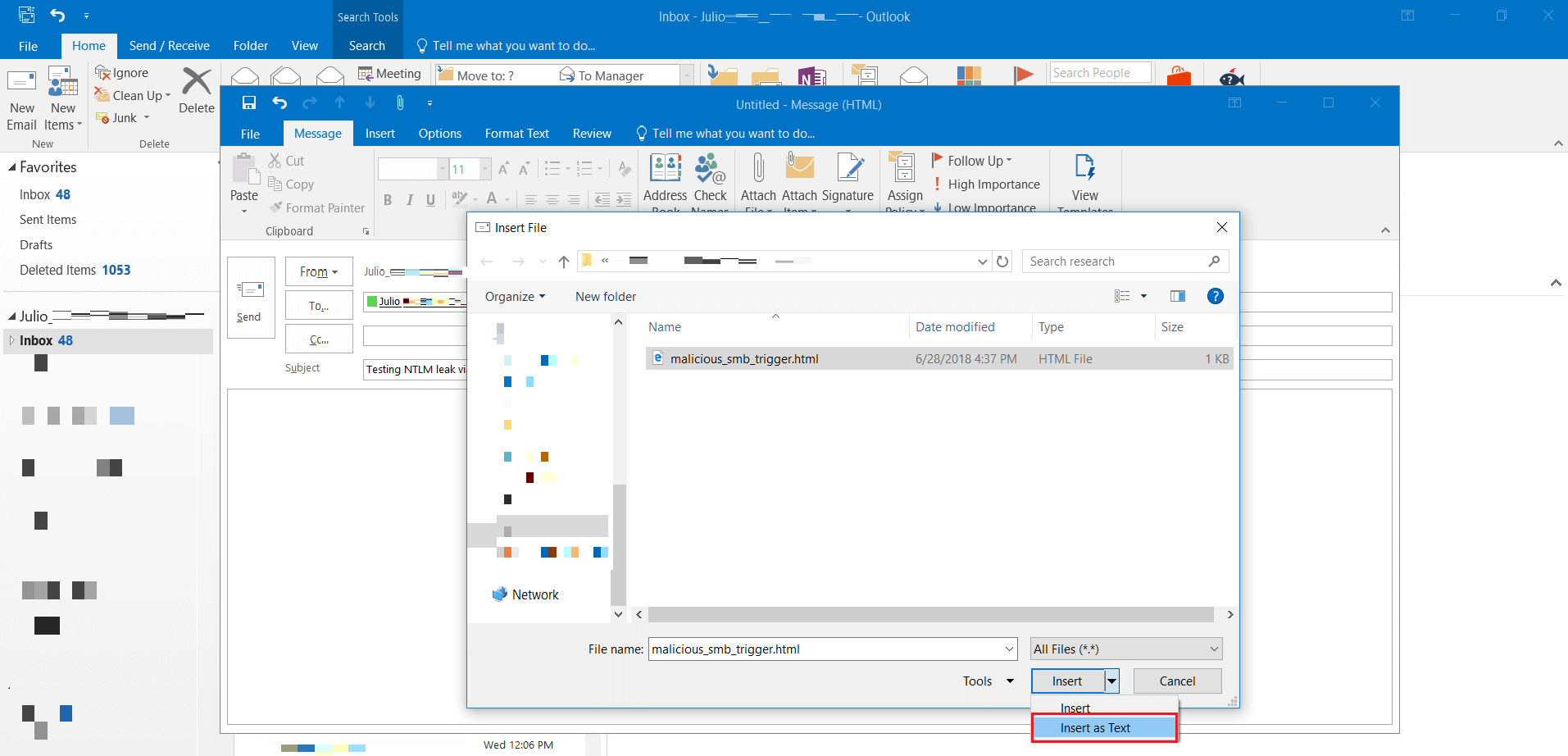The height and width of the screenshot is (756, 1568).
Task: Click the Save icon in message title bar
Action: (x=249, y=103)
